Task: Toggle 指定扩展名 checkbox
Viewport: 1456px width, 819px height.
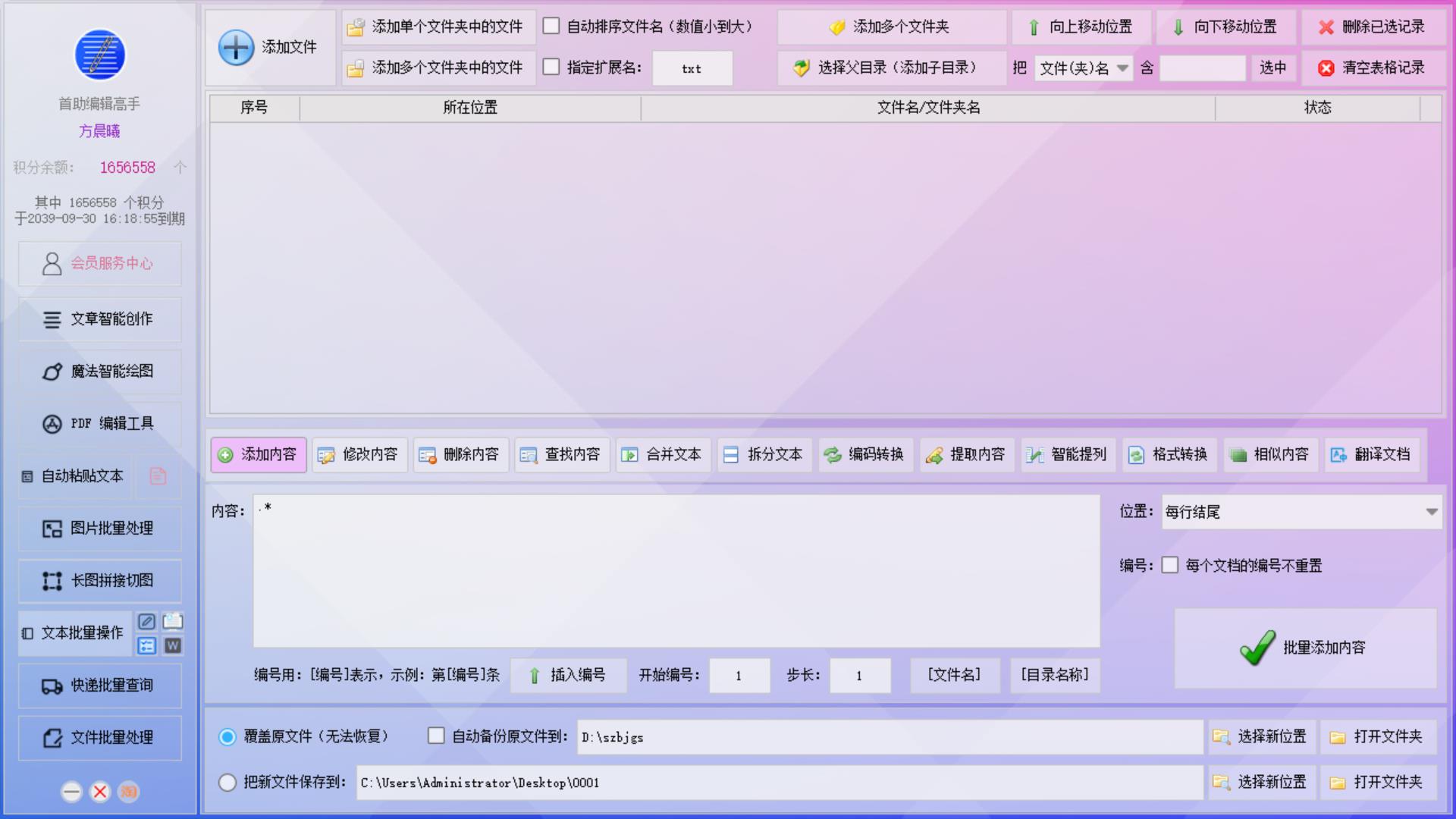Action: click(x=551, y=67)
